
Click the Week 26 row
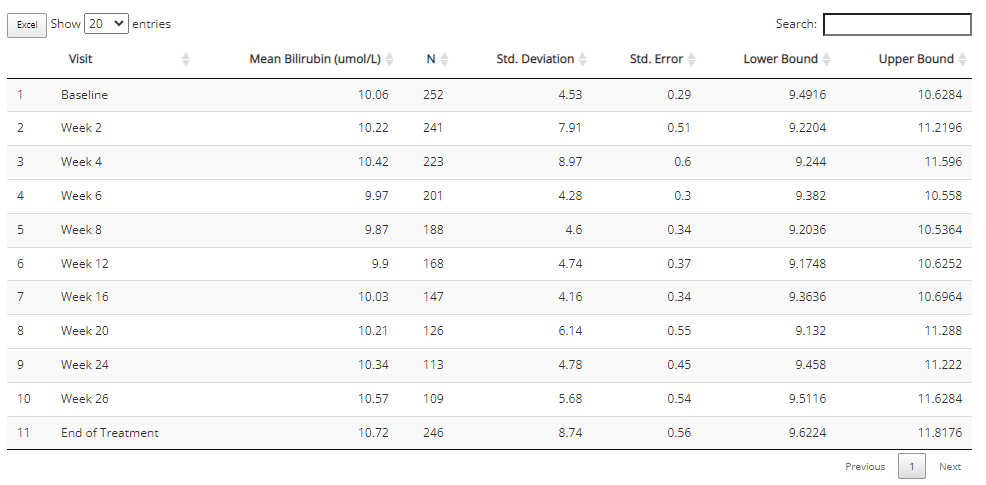(x=489, y=399)
